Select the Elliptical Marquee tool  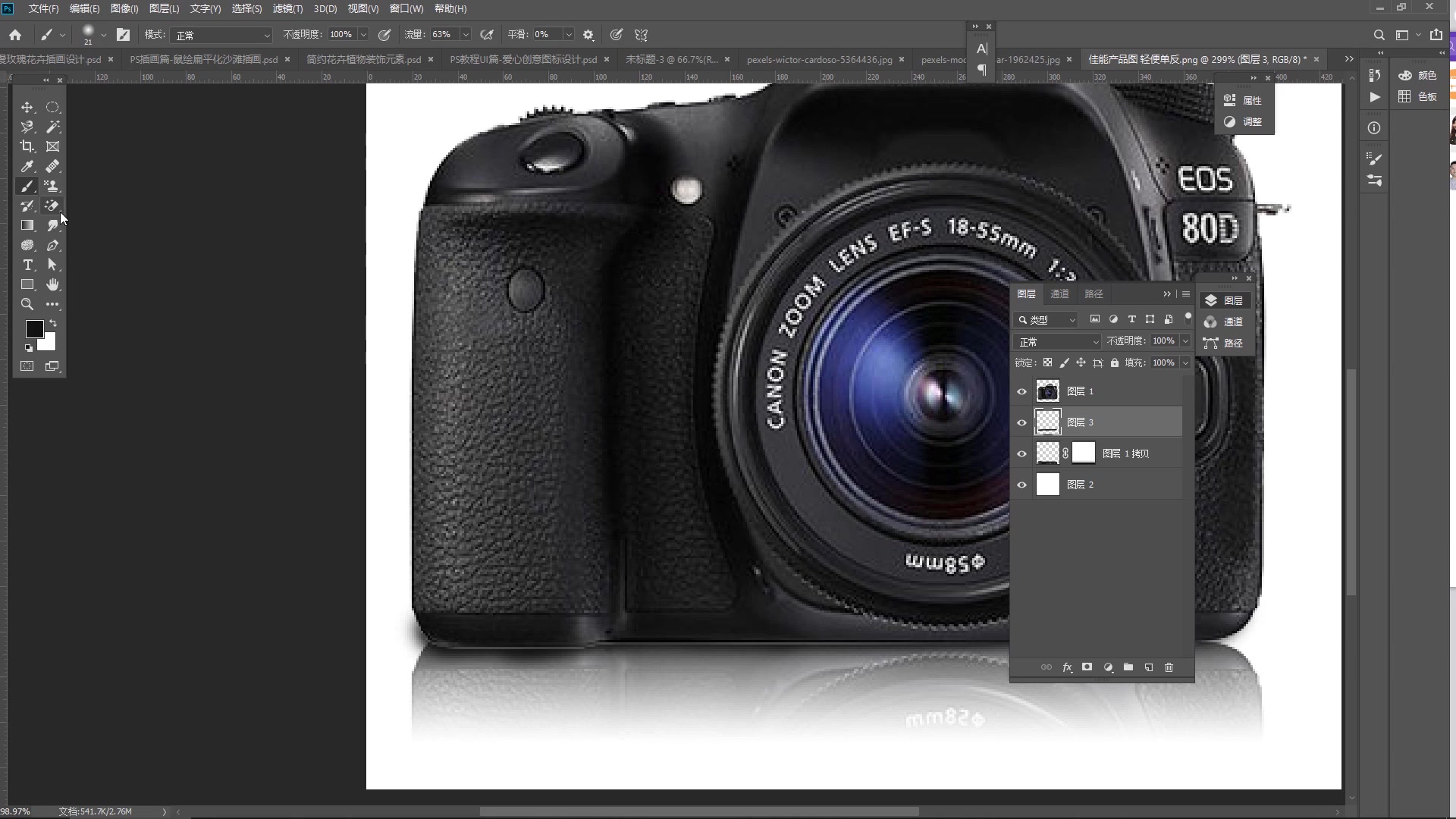(x=52, y=108)
